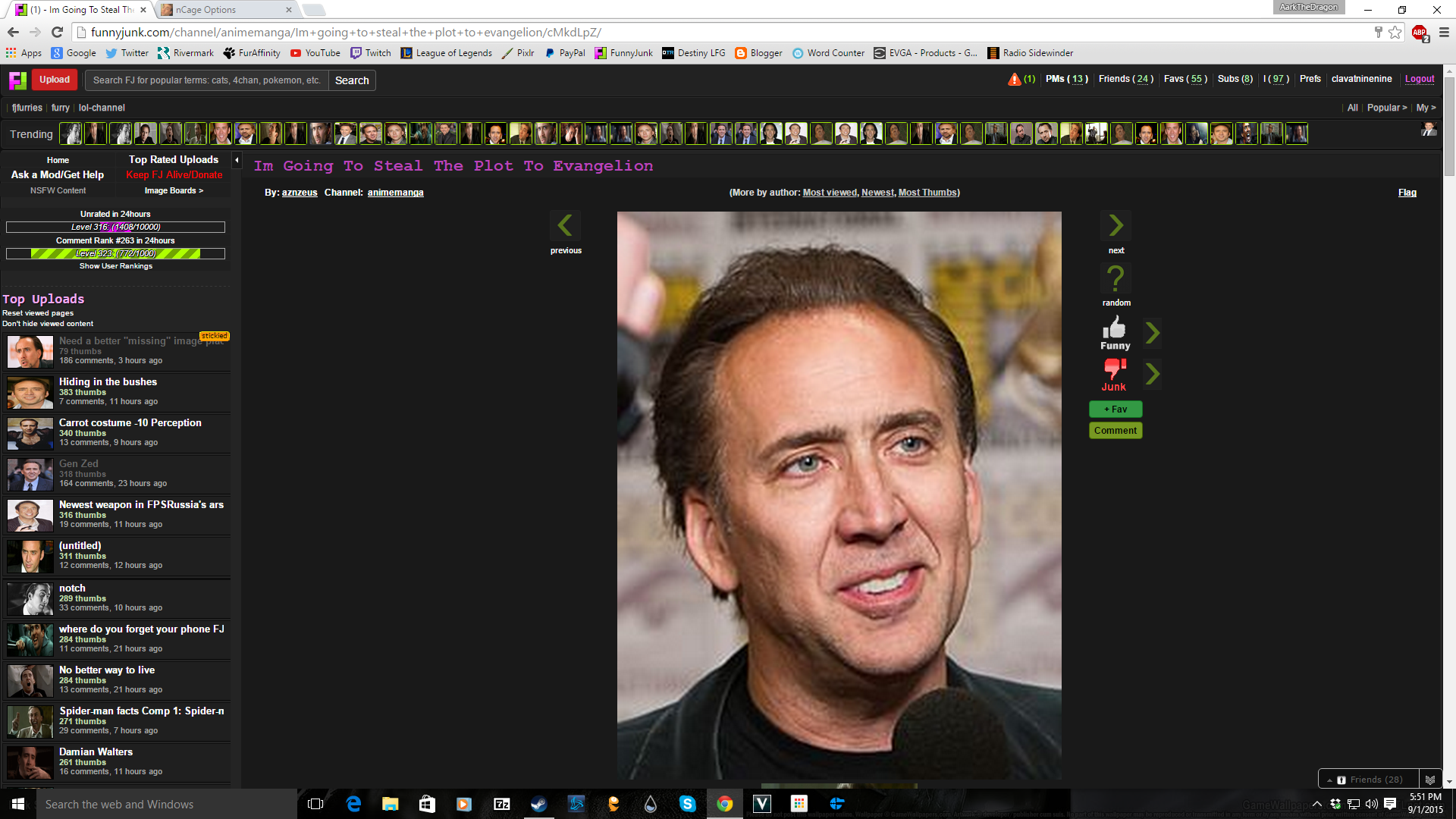Go to previous content arrow

click(x=565, y=225)
